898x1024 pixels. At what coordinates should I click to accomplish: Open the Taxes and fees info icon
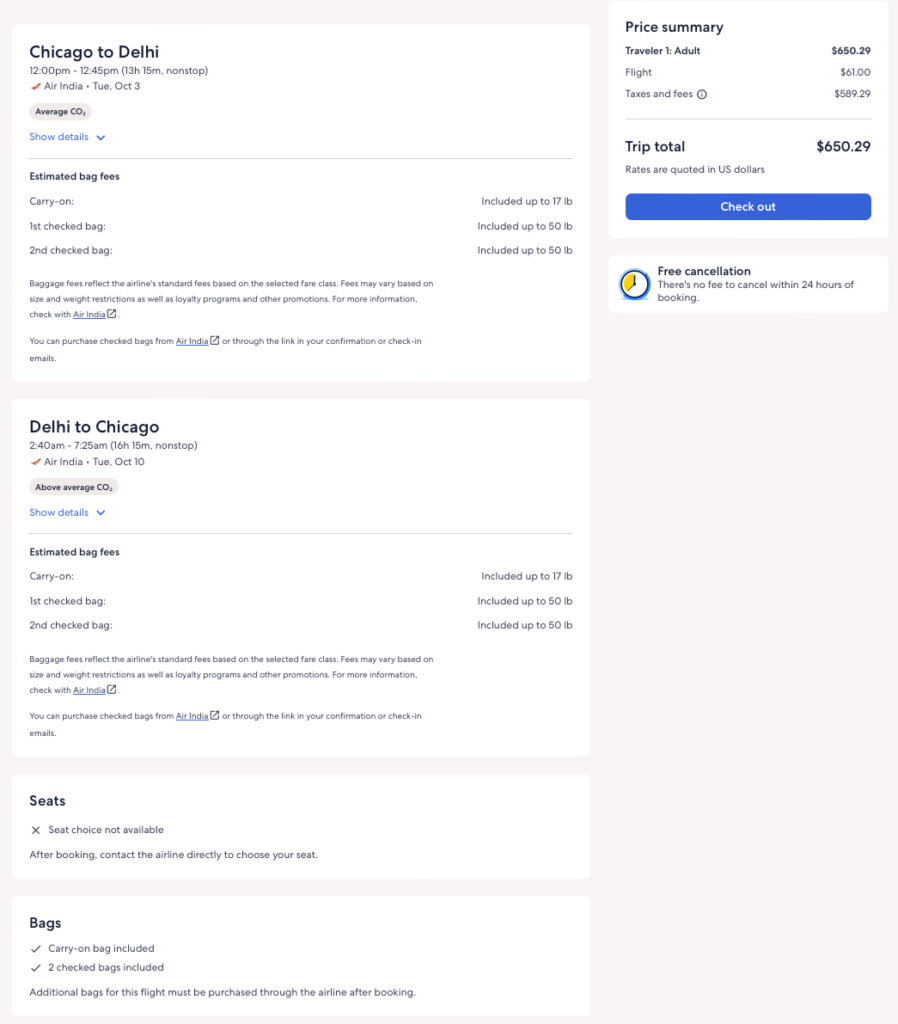pyautogui.click(x=702, y=95)
